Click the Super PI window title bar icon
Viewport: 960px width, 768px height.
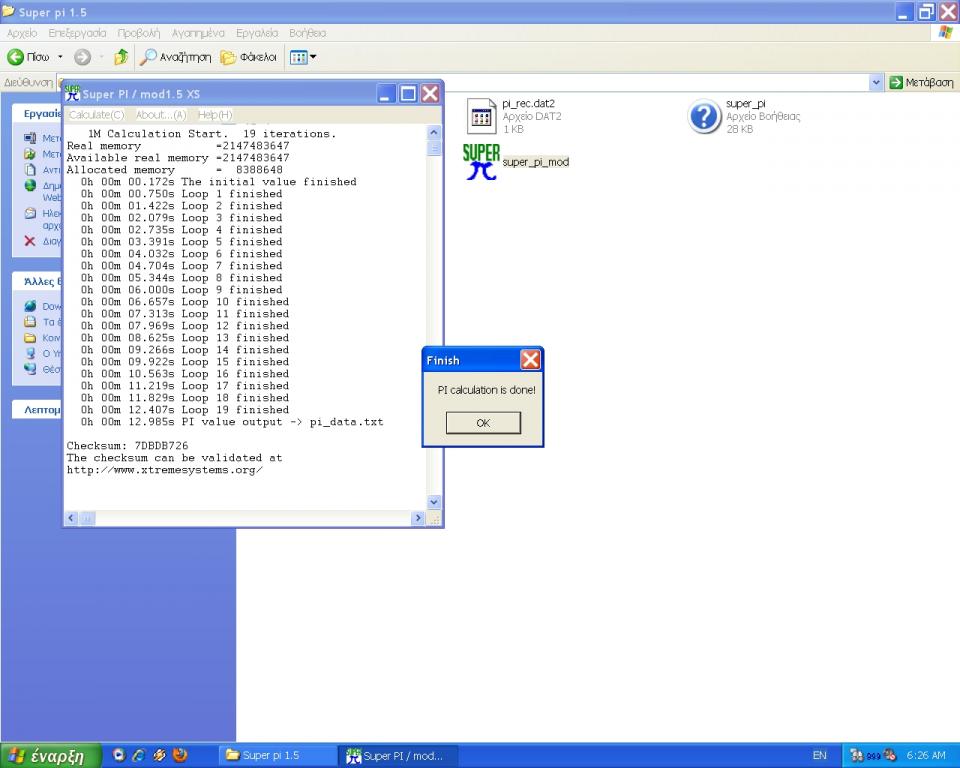pos(72,93)
